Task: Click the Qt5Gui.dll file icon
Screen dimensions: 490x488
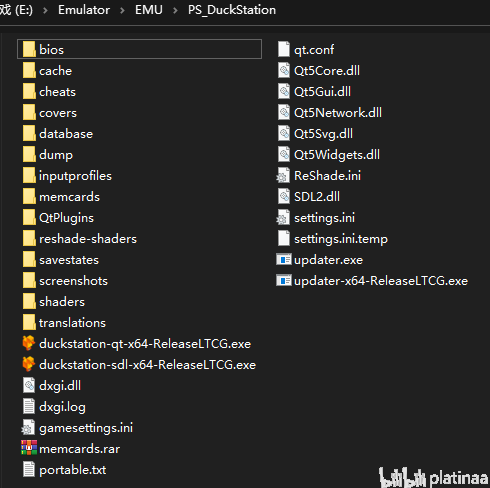Action: (x=284, y=91)
